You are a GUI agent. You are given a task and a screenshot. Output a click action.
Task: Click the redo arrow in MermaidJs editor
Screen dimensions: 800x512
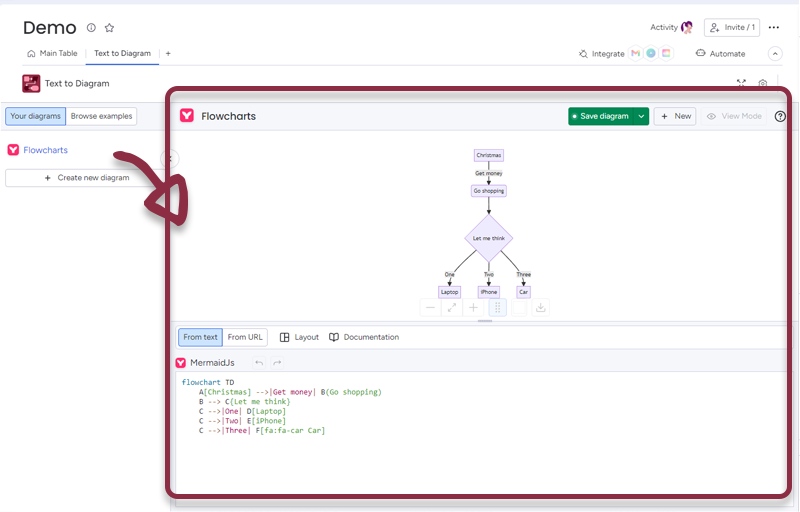point(277,363)
